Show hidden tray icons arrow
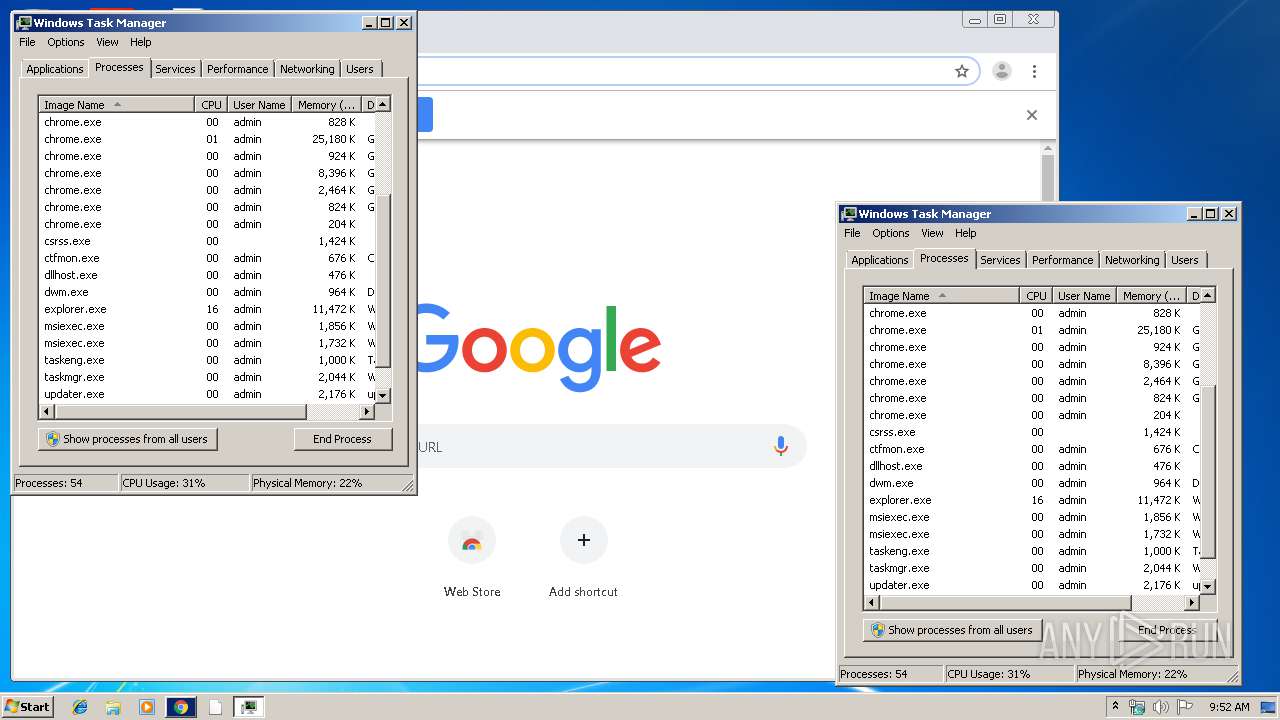The height and width of the screenshot is (720, 1280). point(1115,707)
